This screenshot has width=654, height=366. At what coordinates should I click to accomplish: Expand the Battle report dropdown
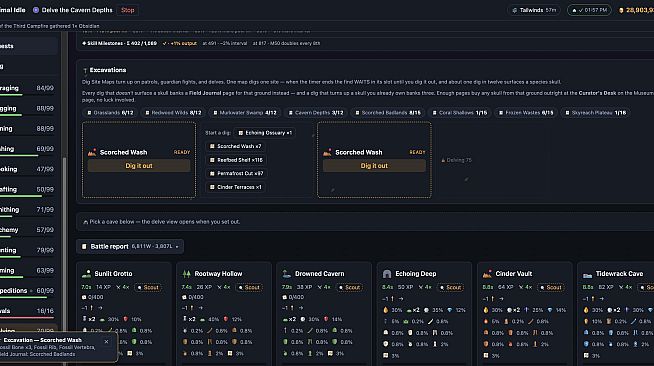(130, 247)
